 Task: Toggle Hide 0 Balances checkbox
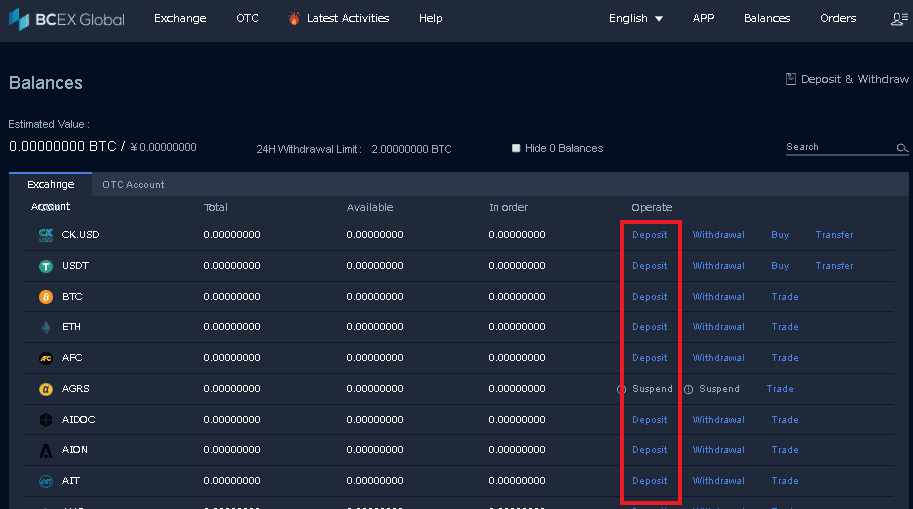click(x=516, y=148)
